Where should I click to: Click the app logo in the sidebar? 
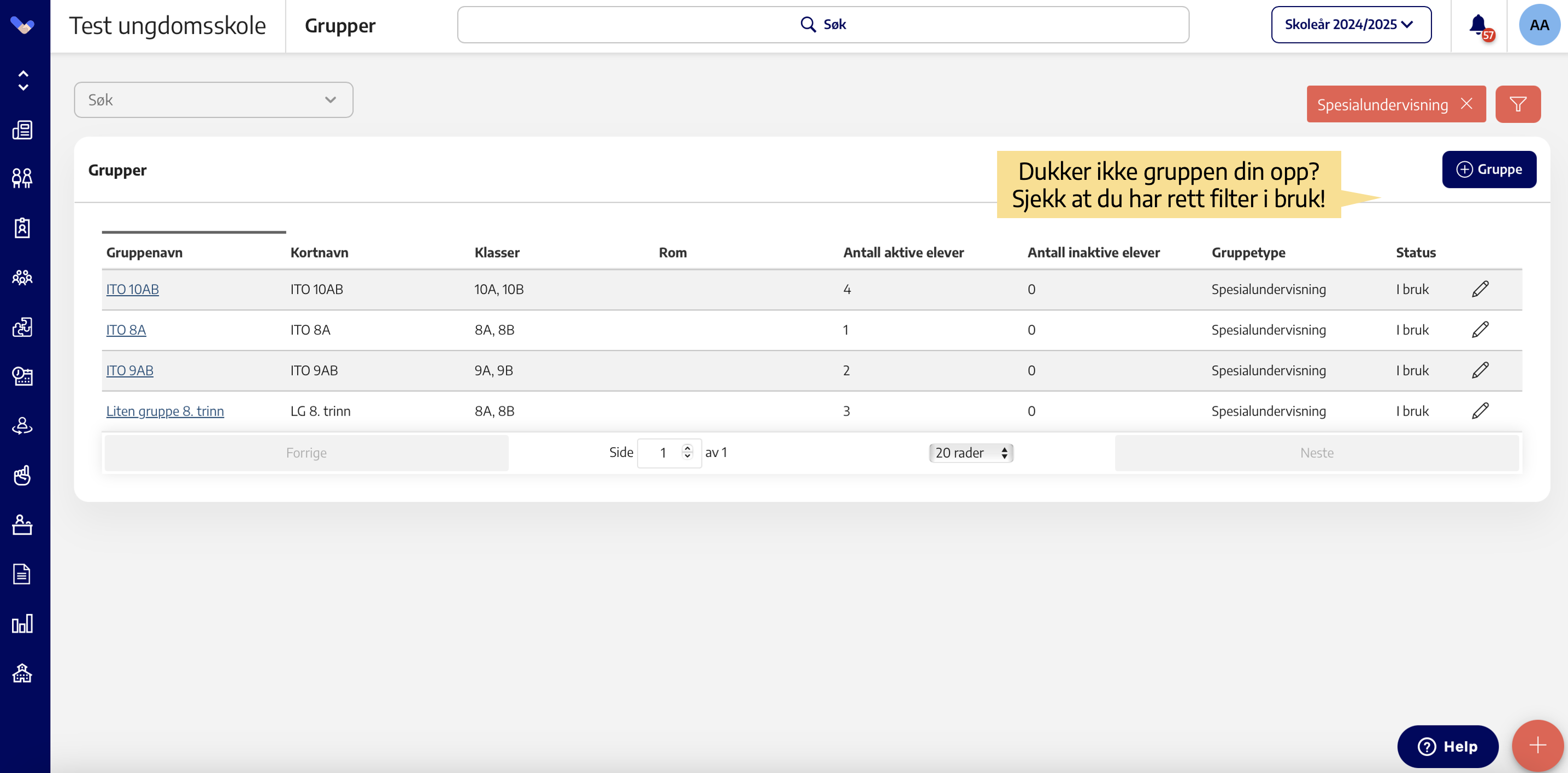click(22, 25)
